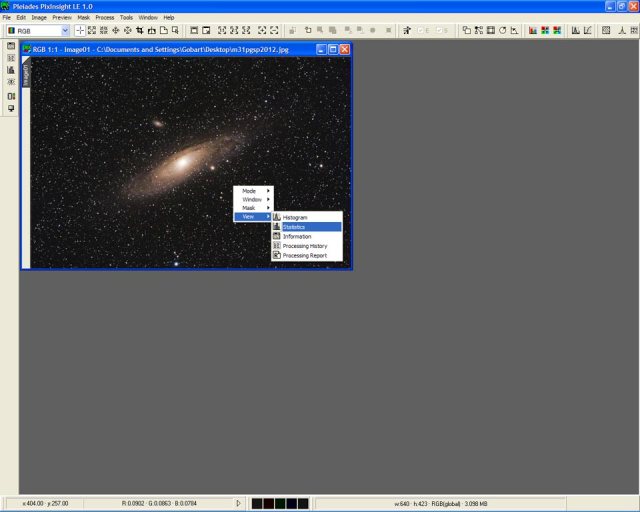Click the arrow button in the status bar
The width and height of the screenshot is (640, 512).
[x=238, y=503]
